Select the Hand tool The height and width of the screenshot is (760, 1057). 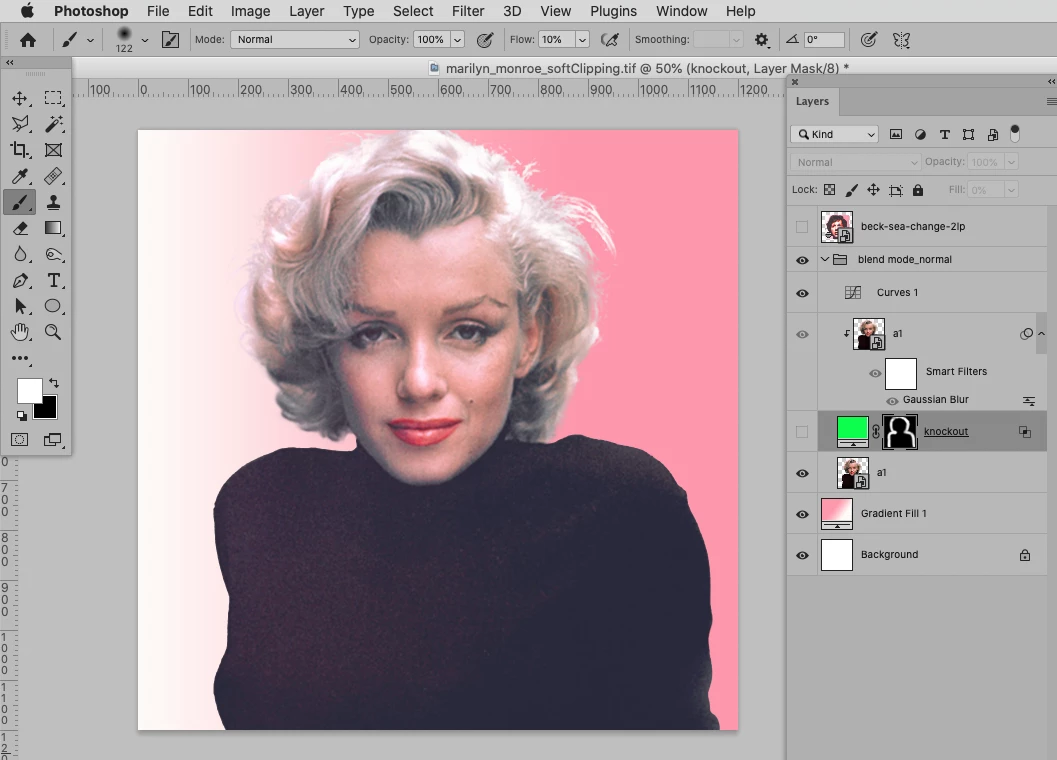20,332
